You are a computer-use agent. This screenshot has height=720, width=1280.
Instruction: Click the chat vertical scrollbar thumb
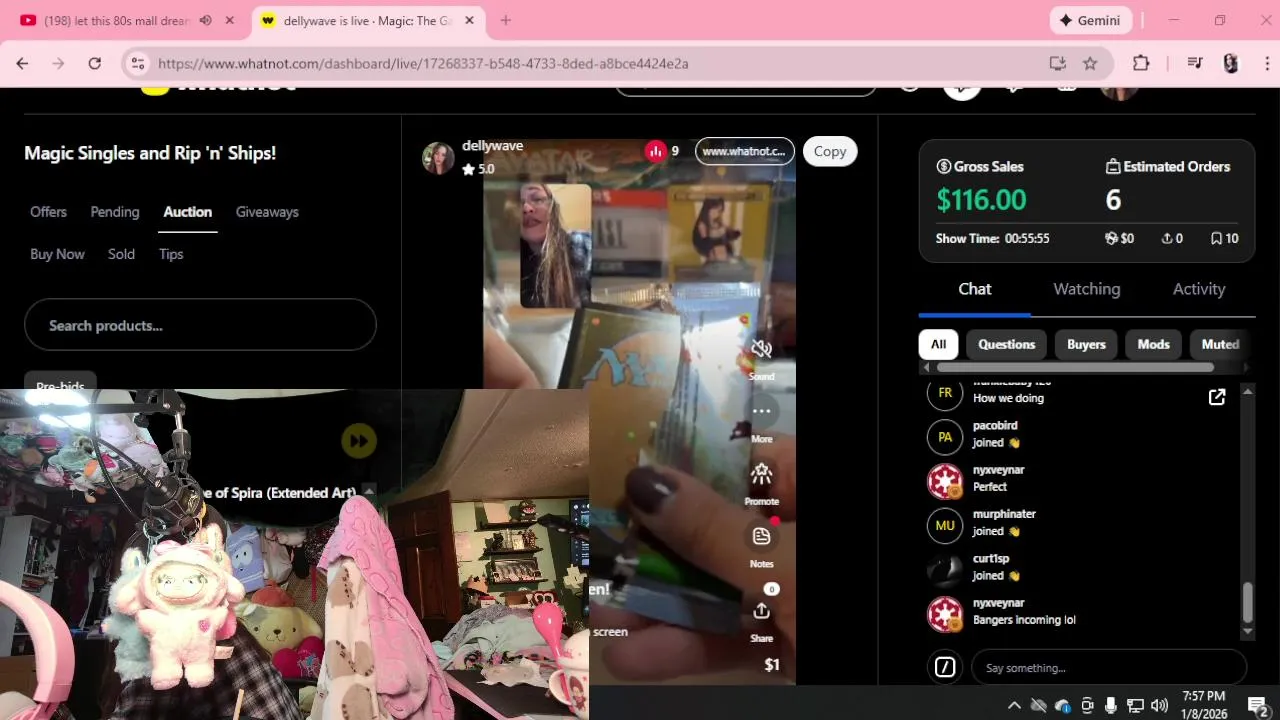[1247, 602]
